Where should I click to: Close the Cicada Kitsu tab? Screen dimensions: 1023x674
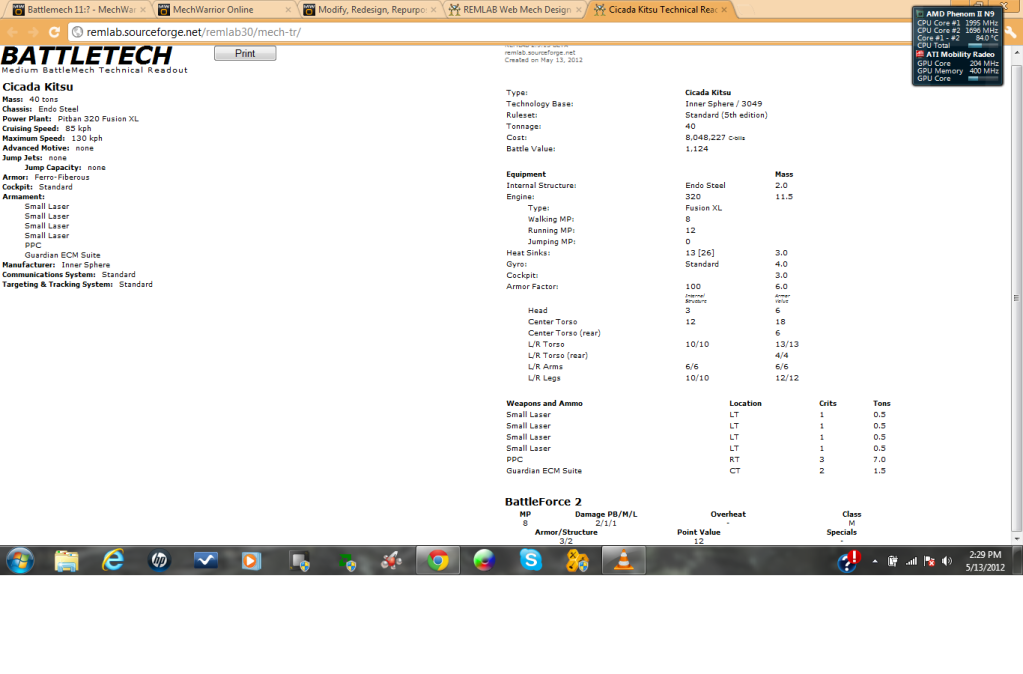(724, 10)
